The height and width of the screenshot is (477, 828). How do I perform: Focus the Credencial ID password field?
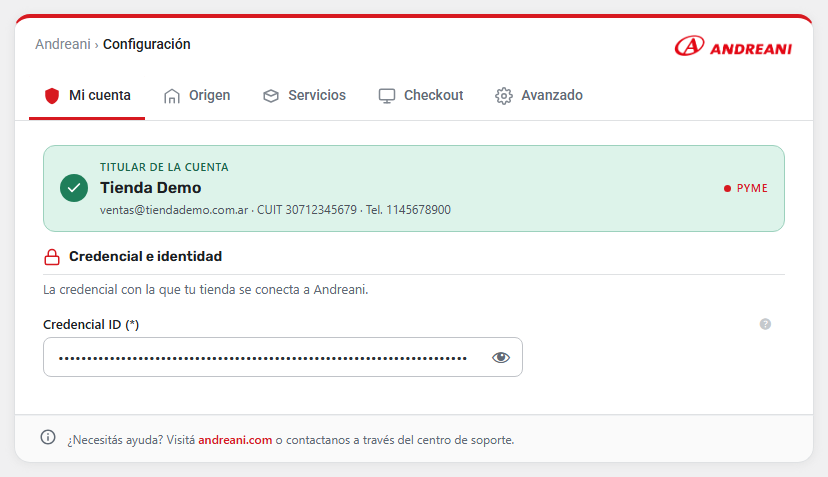[x=283, y=357]
